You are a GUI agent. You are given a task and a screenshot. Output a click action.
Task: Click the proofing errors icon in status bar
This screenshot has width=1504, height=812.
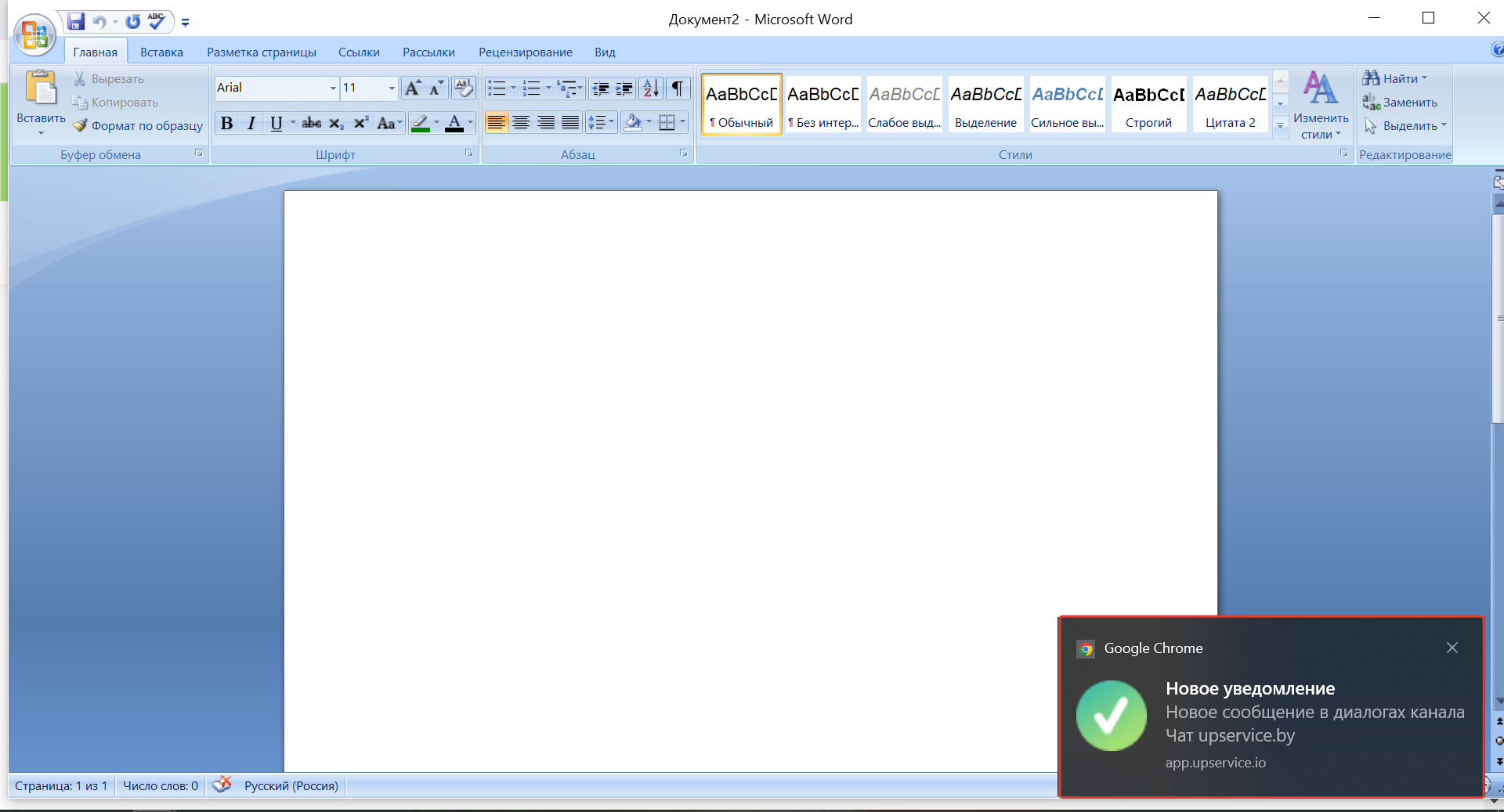[222, 785]
